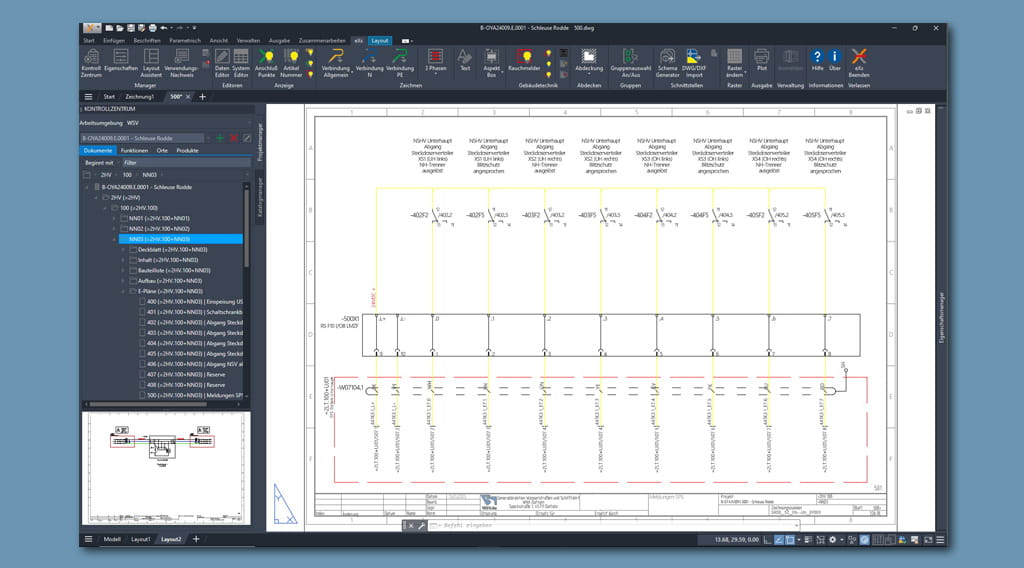
Task: Start the DWG/DXF Import
Action: (x=694, y=62)
